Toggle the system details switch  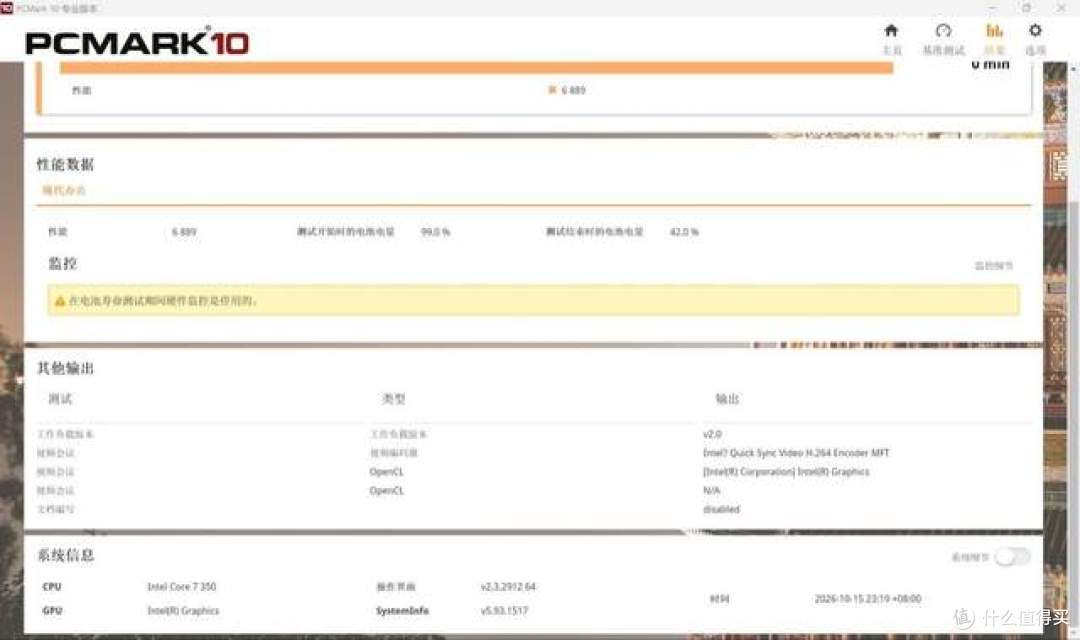tap(1012, 557)
